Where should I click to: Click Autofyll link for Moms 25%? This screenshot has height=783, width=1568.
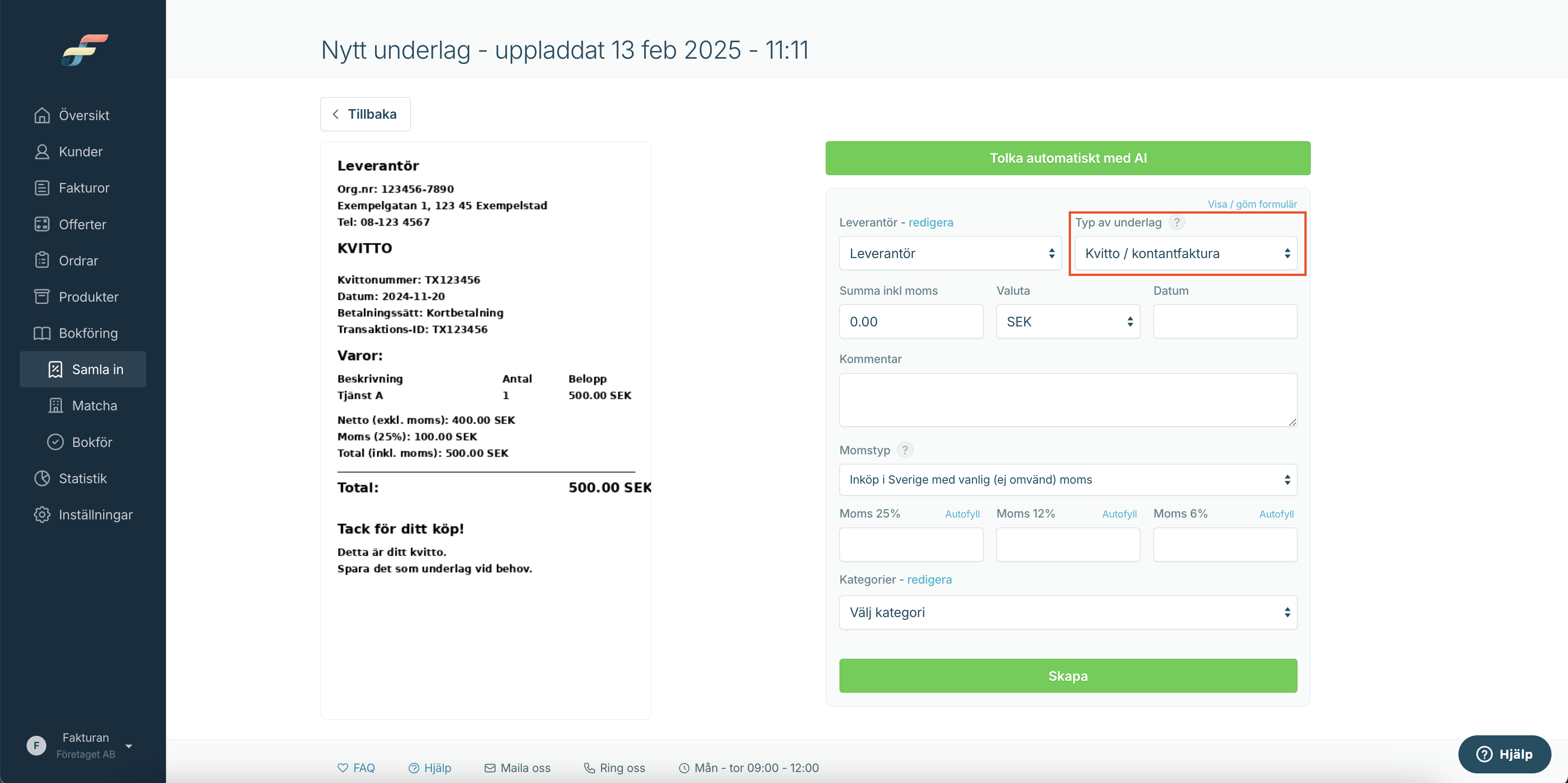[962, 514]
